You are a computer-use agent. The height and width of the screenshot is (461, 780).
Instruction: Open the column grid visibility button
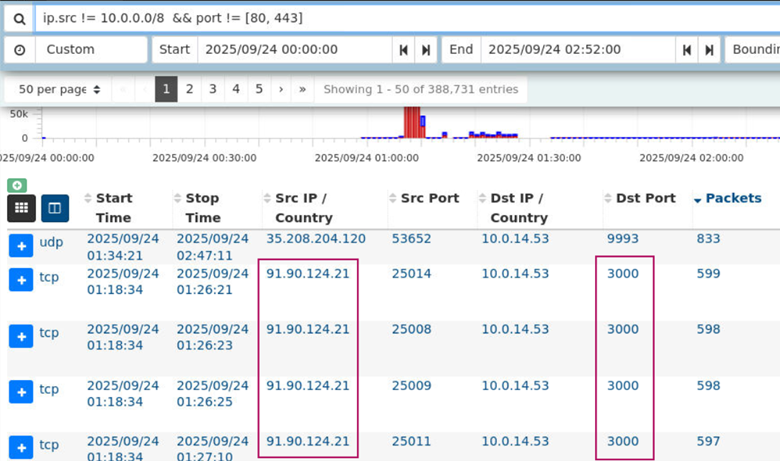[x=21, y=208]
